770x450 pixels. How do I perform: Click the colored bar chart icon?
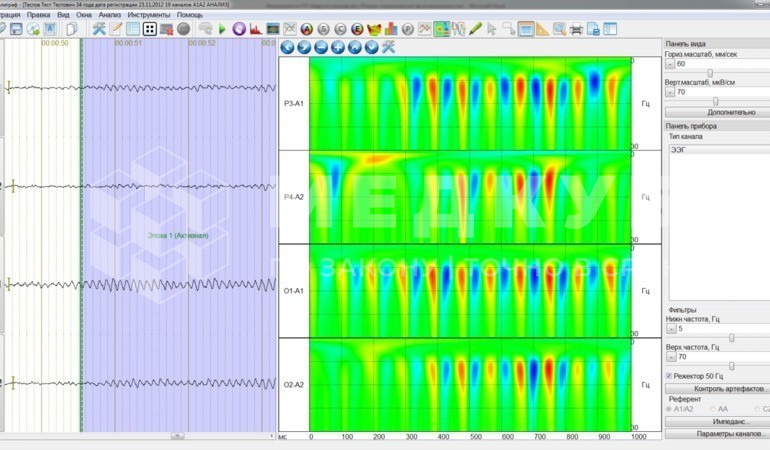(391, 29)
